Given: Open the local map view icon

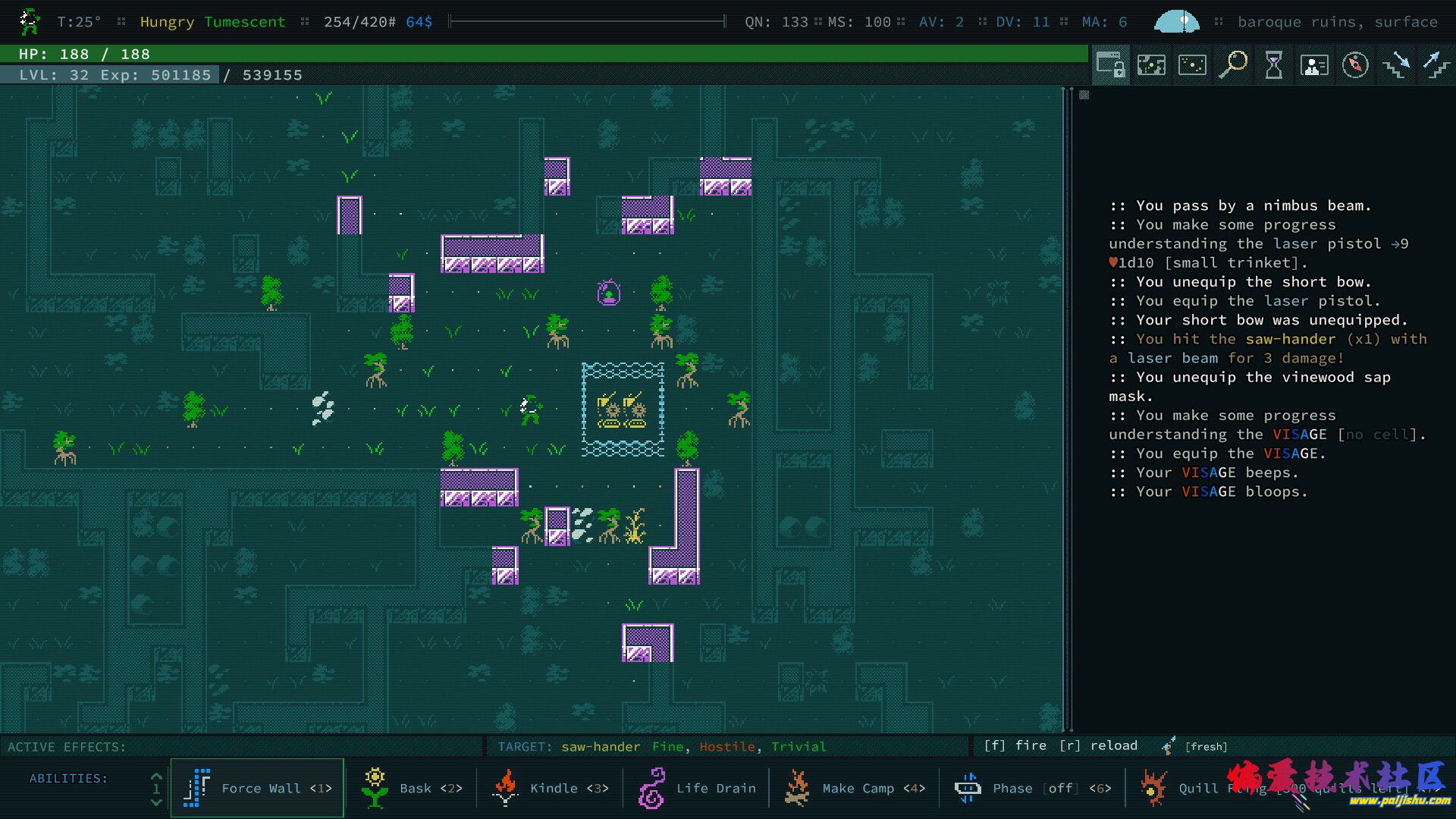Looking at the screenshot, I should pyautogui.click(x=1151, y=65).
